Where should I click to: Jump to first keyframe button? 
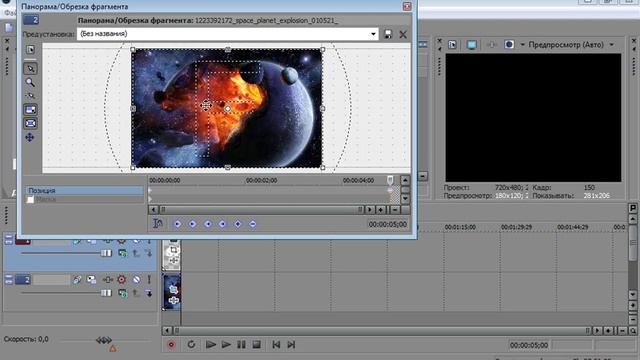[178, 224]
